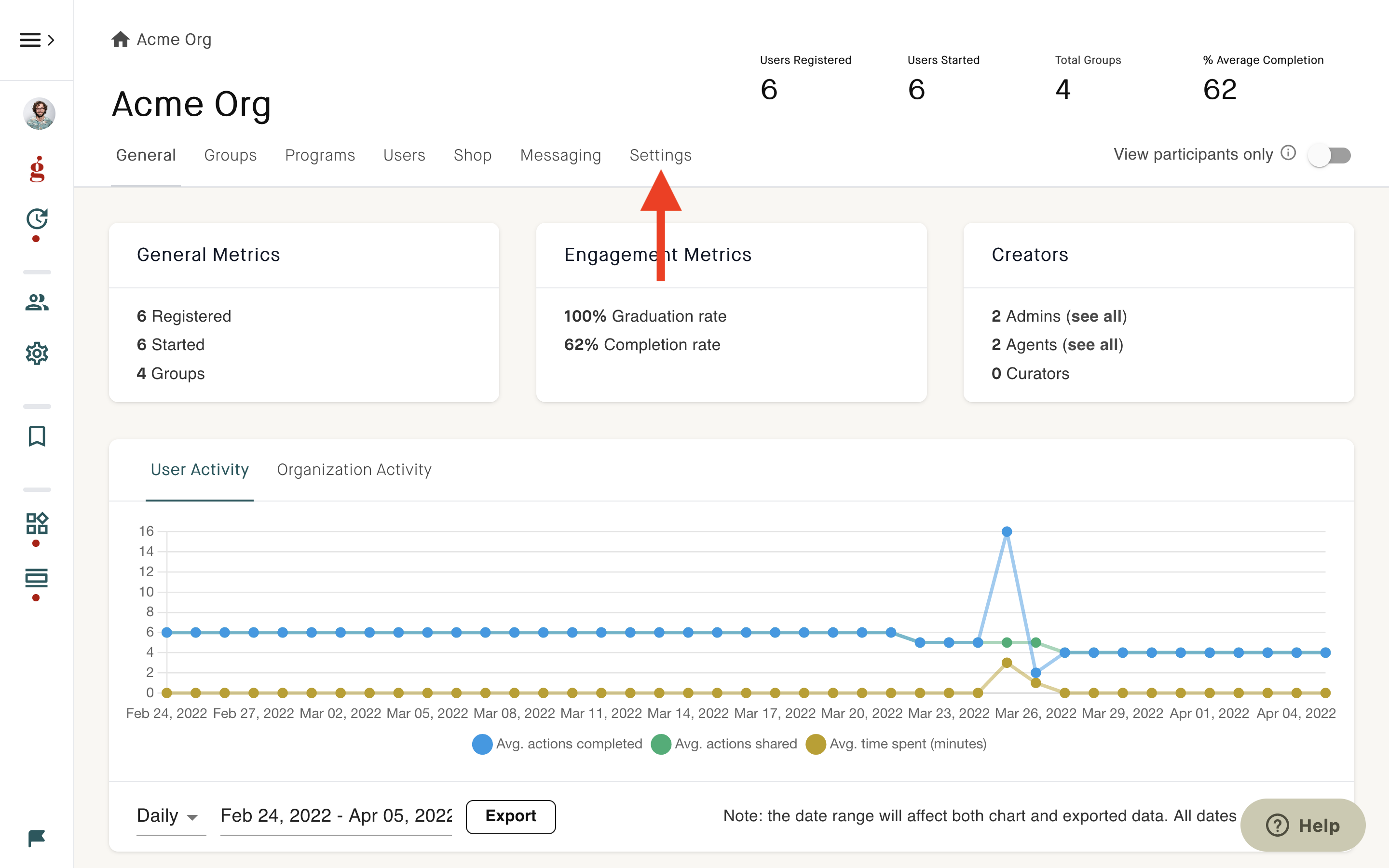Toggle Avg. actions shared legend series
Viewport: 1389px width, 868px height.
[724, 744]
